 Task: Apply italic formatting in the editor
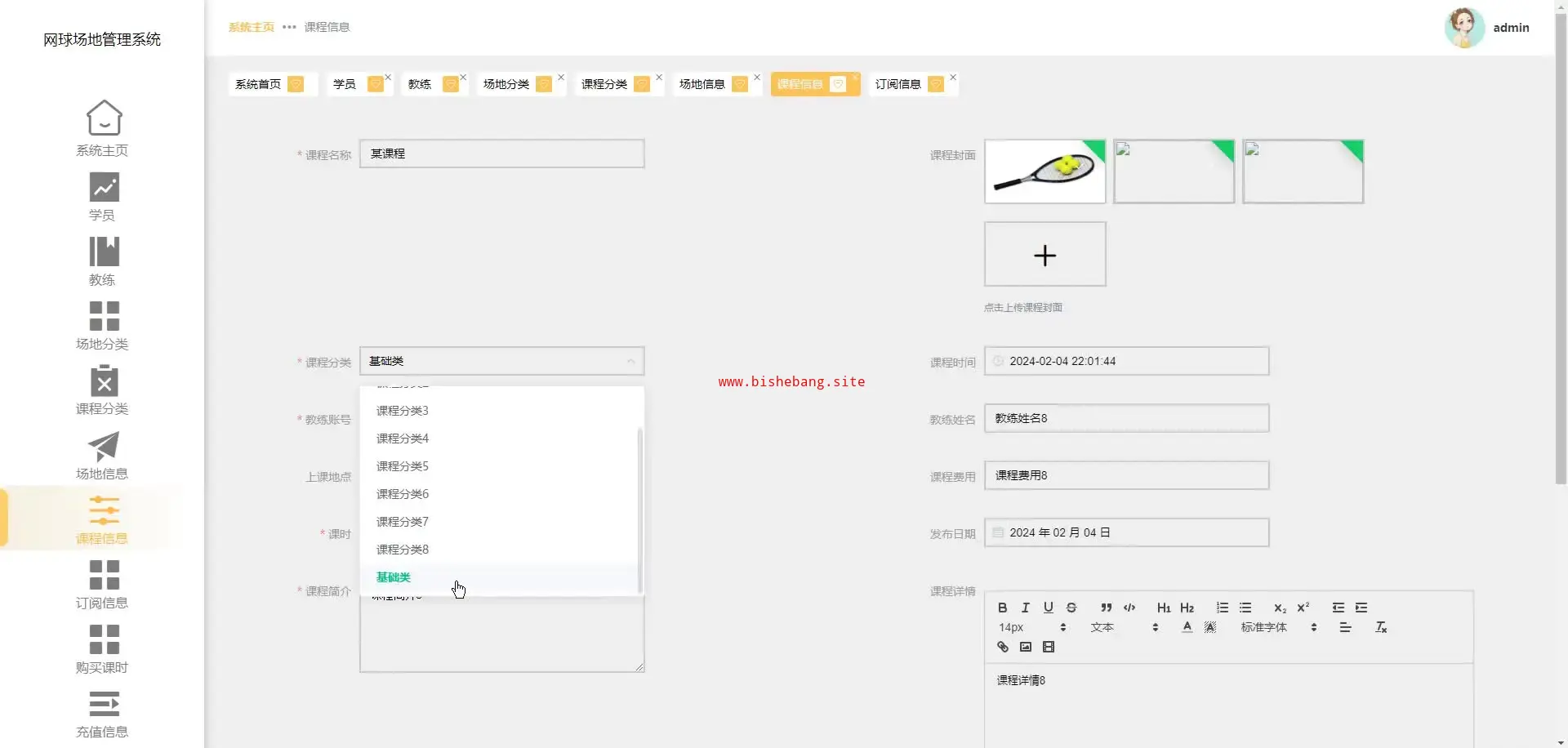[x=1025, y=608]
